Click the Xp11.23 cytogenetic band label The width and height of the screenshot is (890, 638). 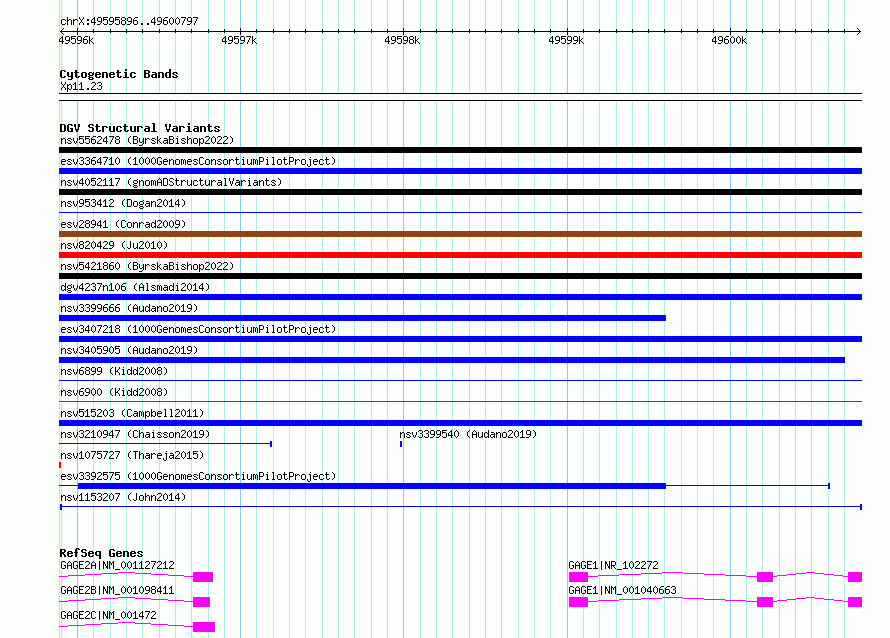point(81,86)
